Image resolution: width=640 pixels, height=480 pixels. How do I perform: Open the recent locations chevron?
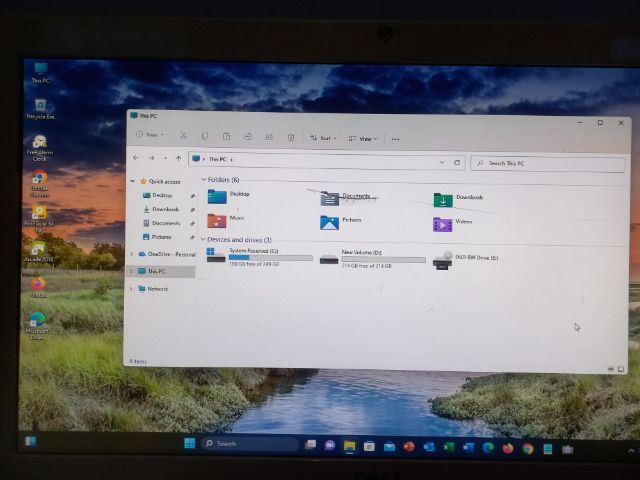point(165,158)
